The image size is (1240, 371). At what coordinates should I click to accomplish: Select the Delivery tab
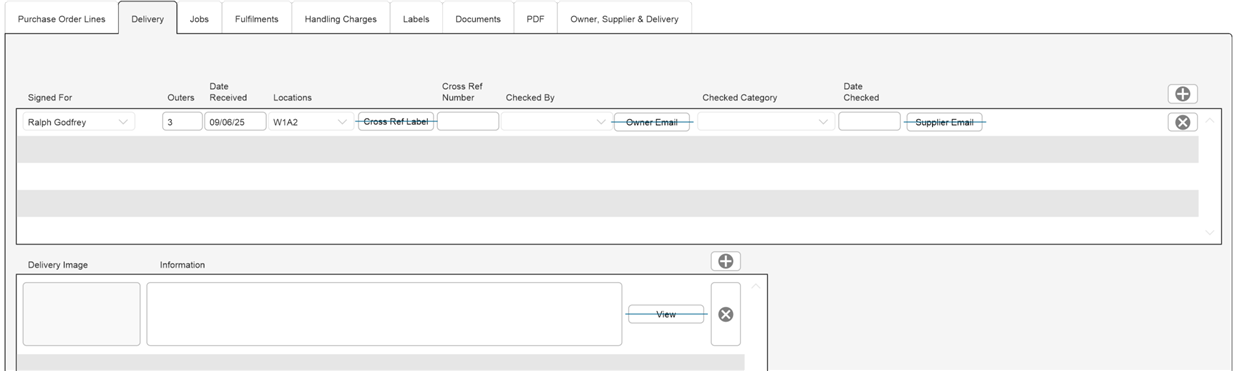click(148, 19)
